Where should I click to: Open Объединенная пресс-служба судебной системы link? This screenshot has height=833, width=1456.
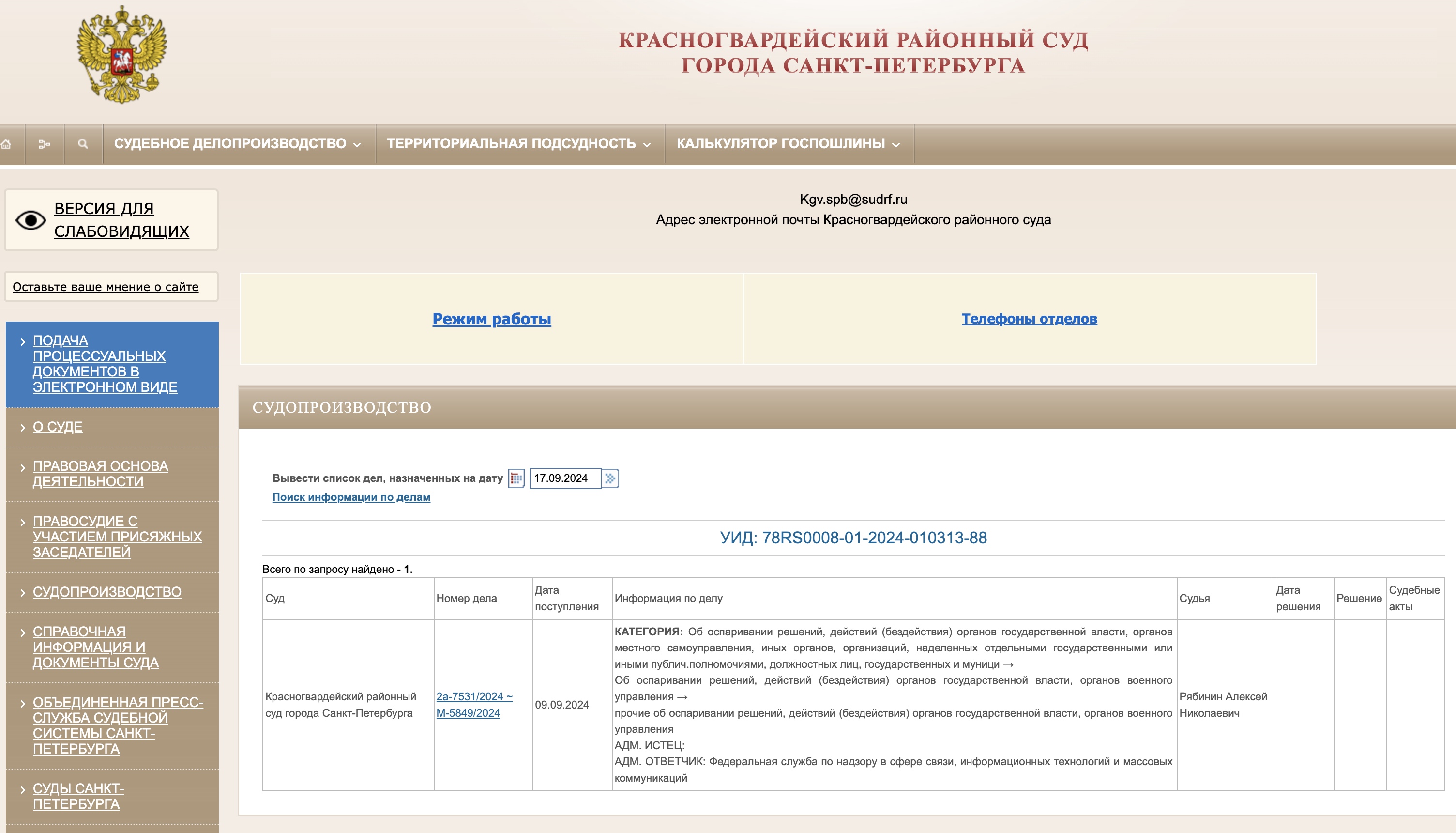tap(118, 725)
